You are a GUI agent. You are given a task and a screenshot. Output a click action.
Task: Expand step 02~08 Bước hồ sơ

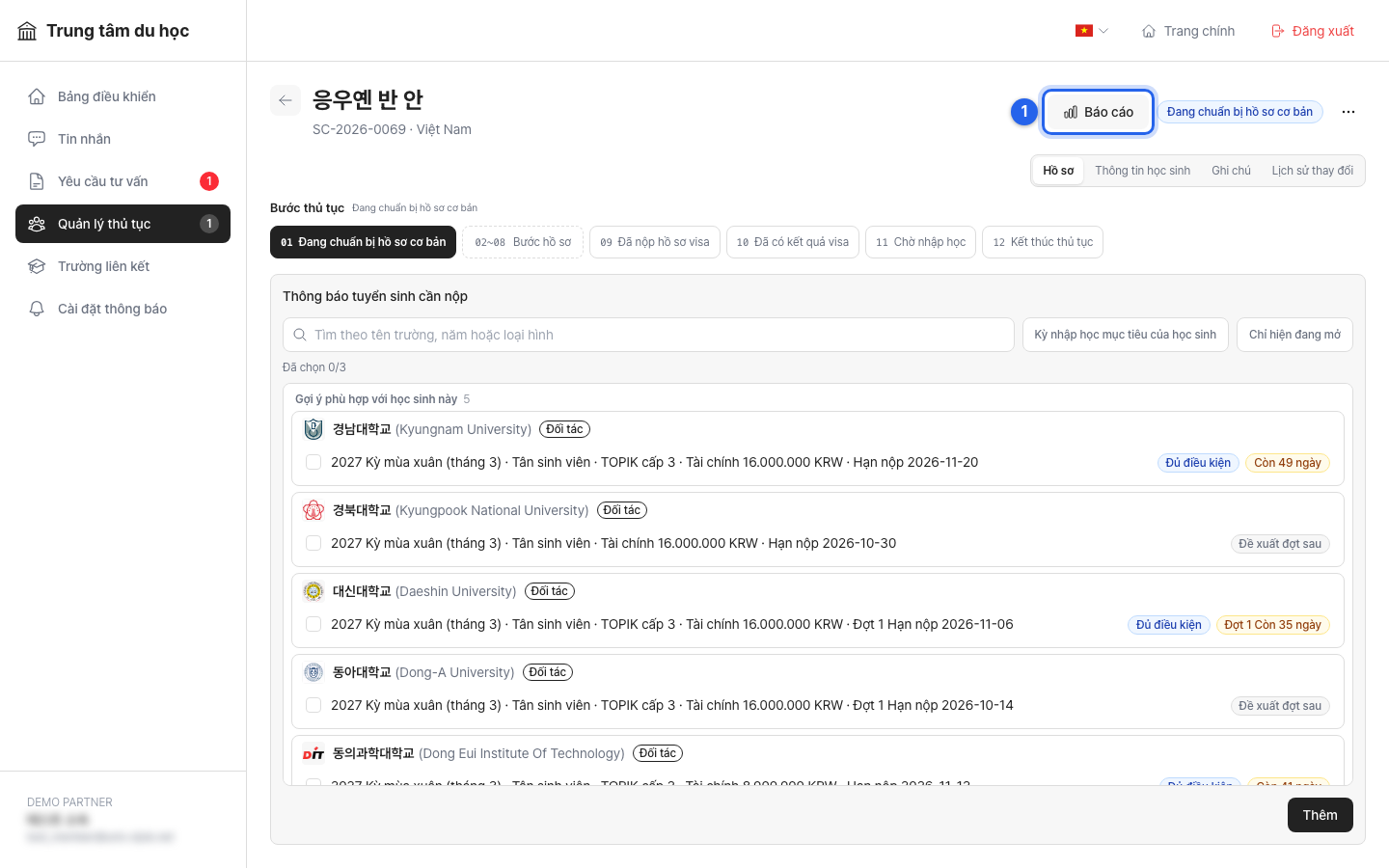pos(523,242)
